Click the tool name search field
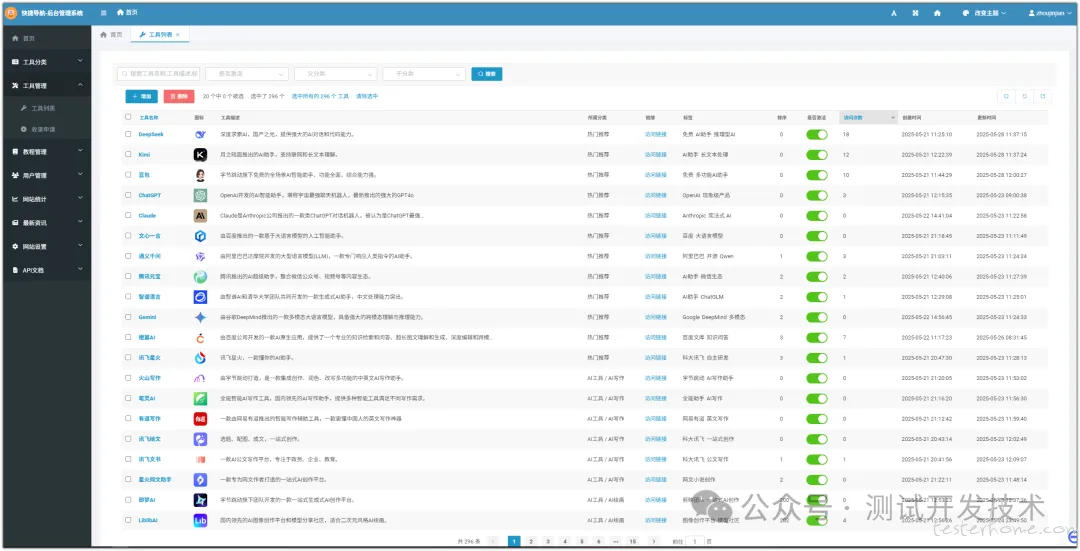This screenshot has height=551, width=1080. click(x=158, y=74)
